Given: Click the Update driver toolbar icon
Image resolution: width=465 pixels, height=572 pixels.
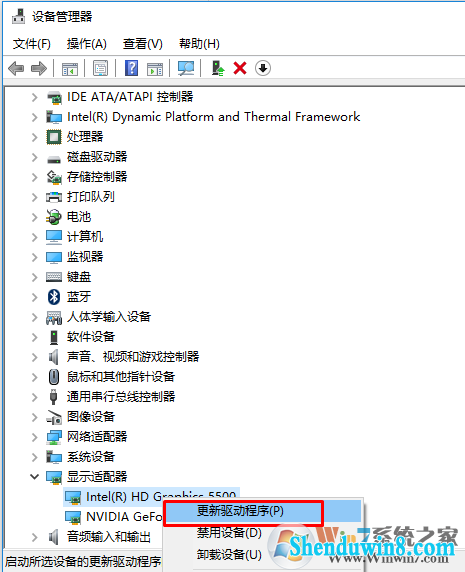Looking at the screenshot, I should coord(218,68).
